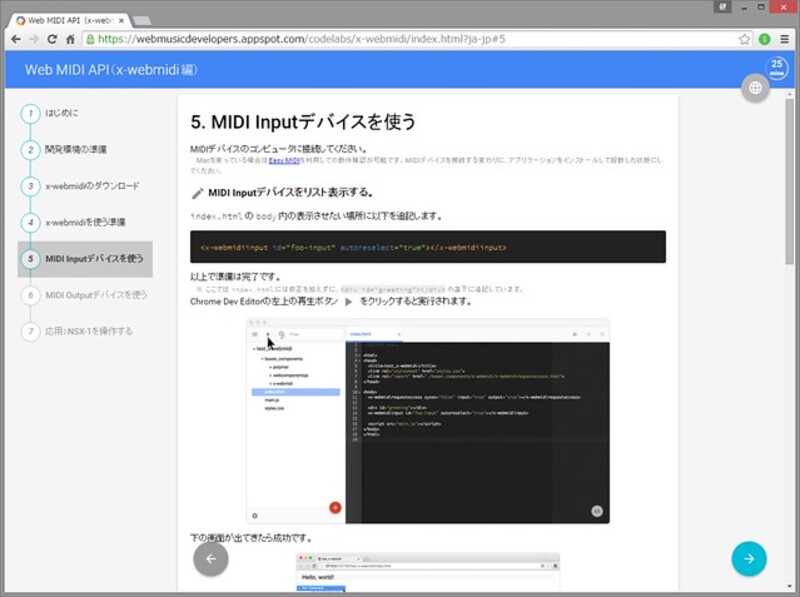This screenshot has width=800, height=597.
Task: Click the globe language button
Action: [x=755, y=88]
